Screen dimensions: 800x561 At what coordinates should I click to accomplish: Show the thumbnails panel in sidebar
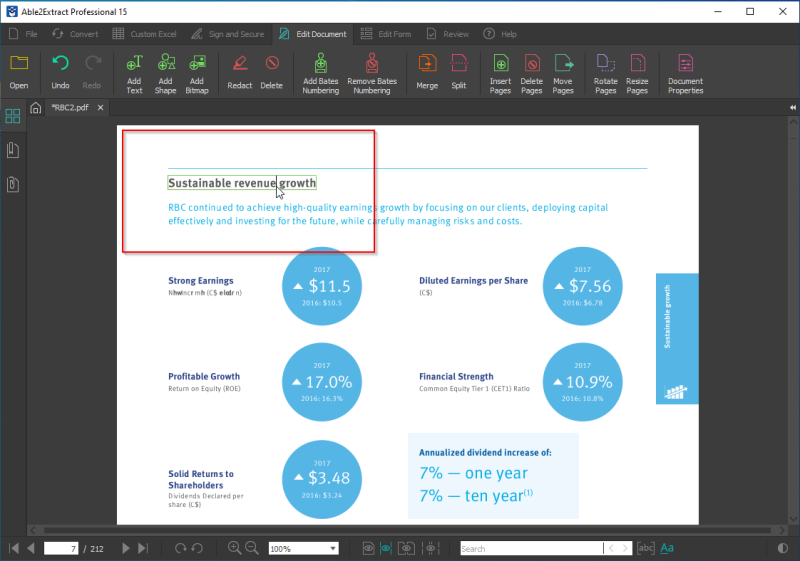point(13,116)
